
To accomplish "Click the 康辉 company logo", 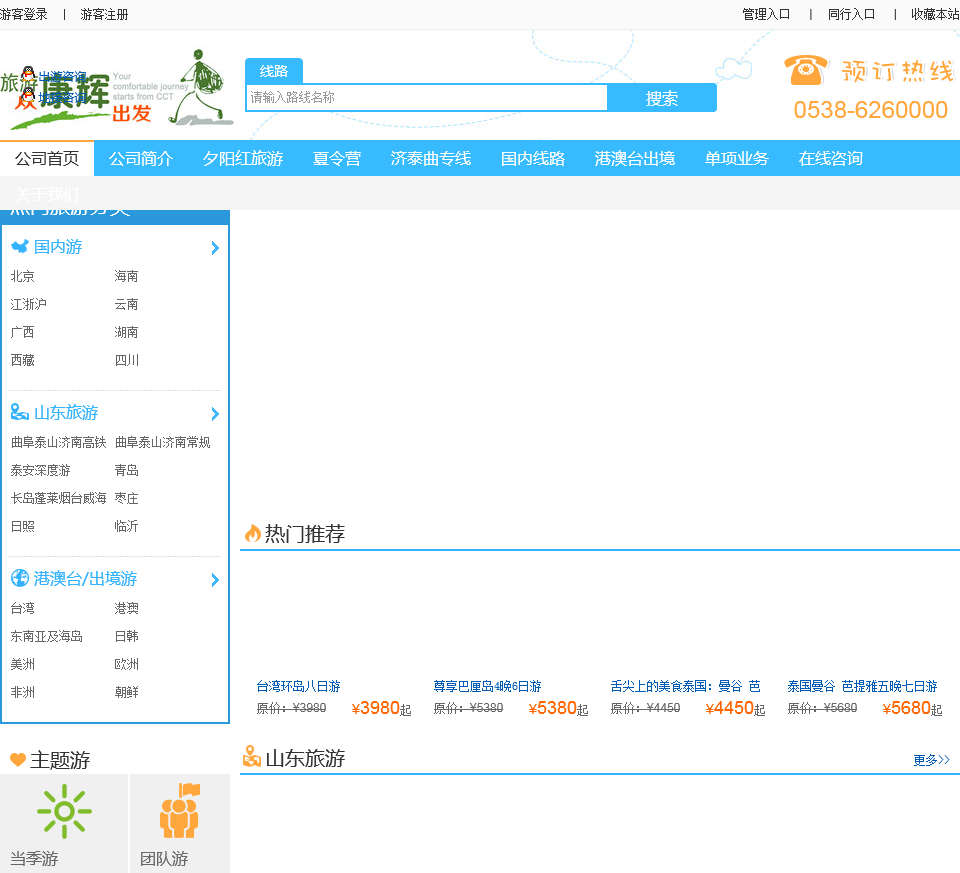I will pos(116,91).
